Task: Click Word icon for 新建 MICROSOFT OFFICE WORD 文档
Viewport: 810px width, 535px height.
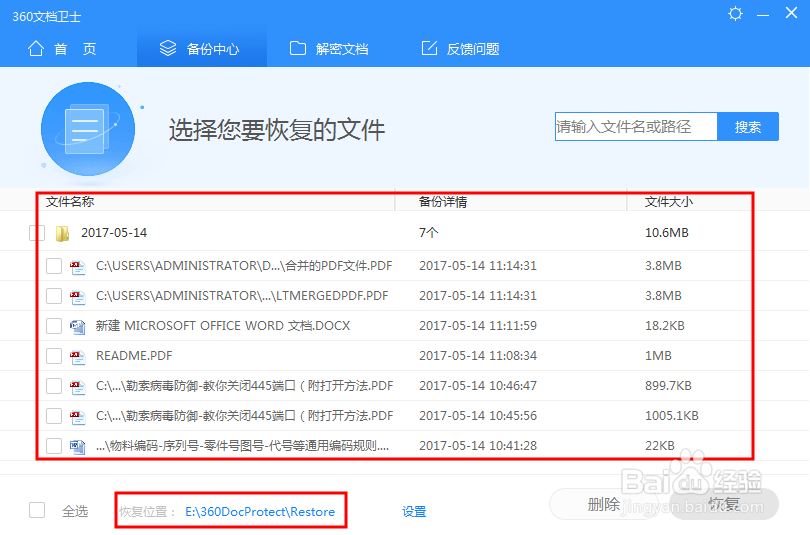Action: click(x=77, y=326)
